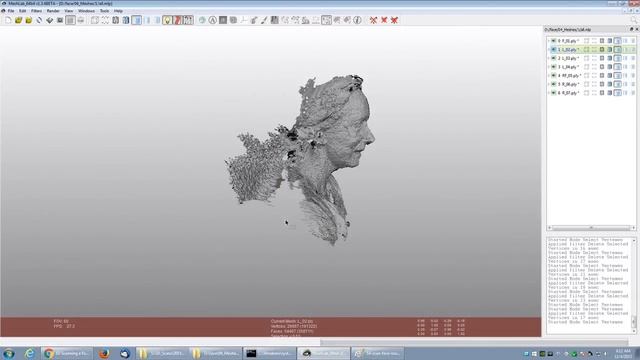Click the highlighted Select Vertexes tool

(x=326, y=20)
